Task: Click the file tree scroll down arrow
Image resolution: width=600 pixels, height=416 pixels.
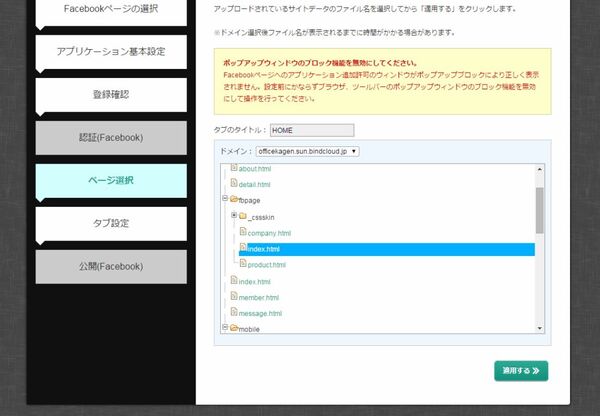Action: pos(540,328)
